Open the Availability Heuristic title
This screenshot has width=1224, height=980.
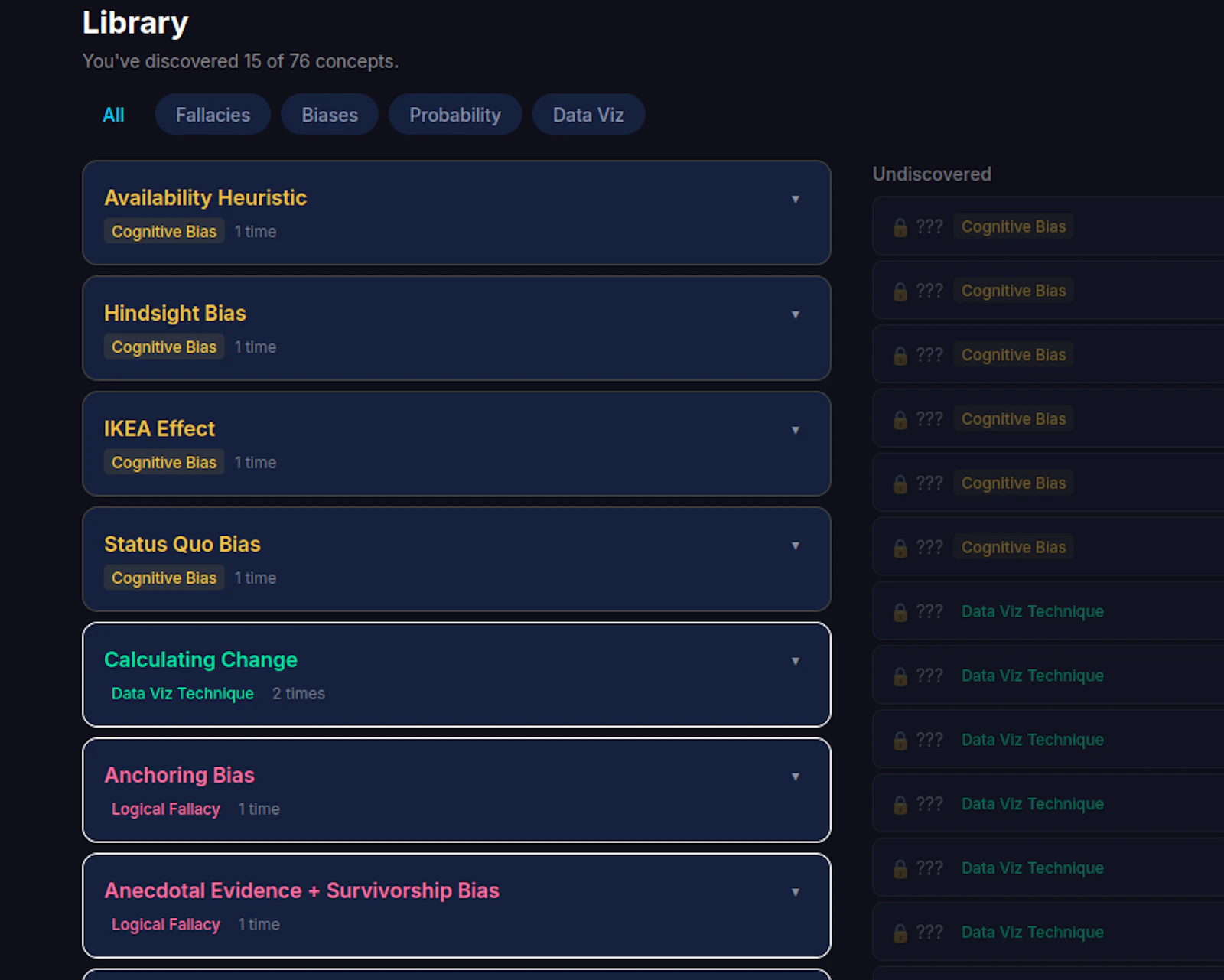(x=205, y=198)
